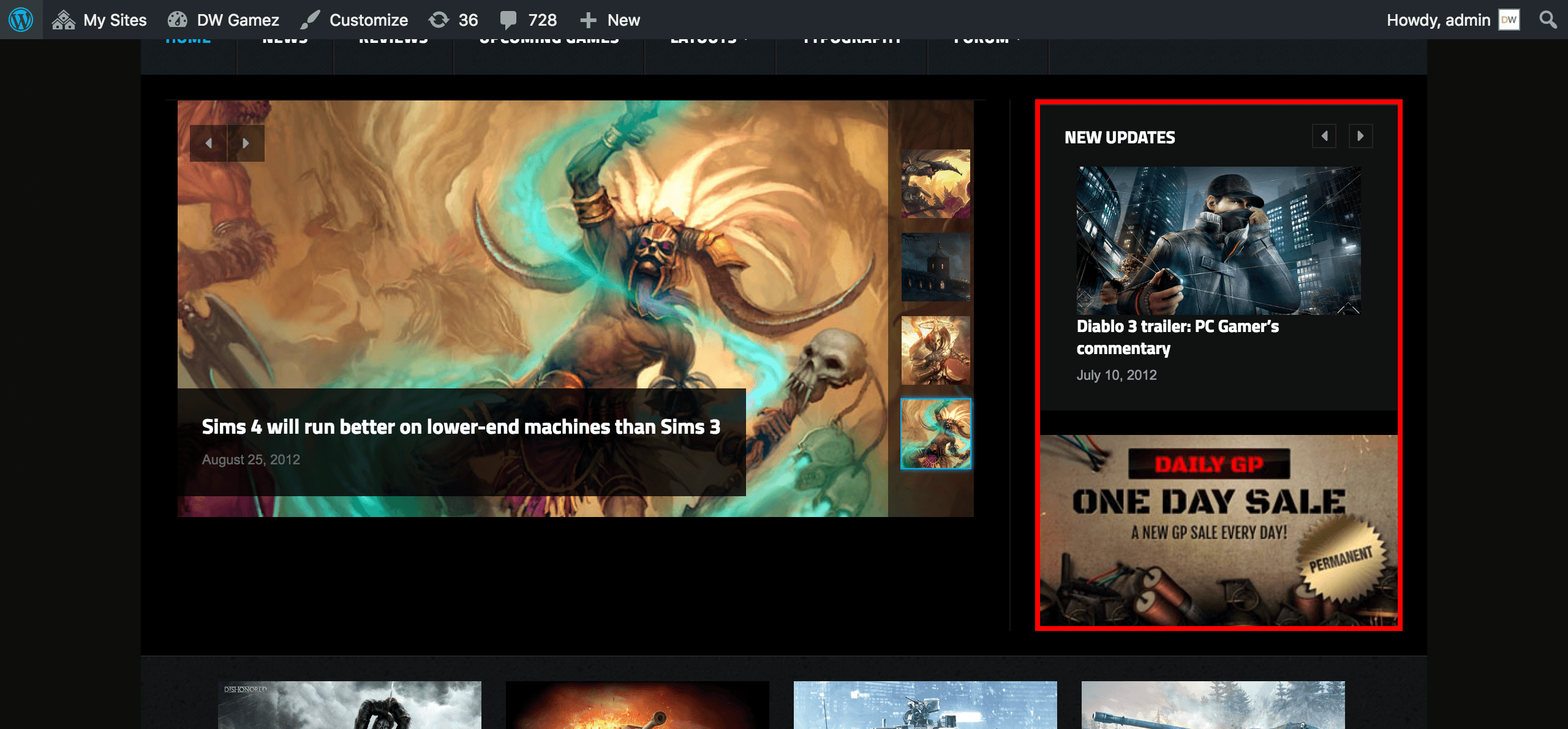Open the Sims 4 lower-end machines article
Viewport: 1568px width, 729px height.
[x=461, y=427]
